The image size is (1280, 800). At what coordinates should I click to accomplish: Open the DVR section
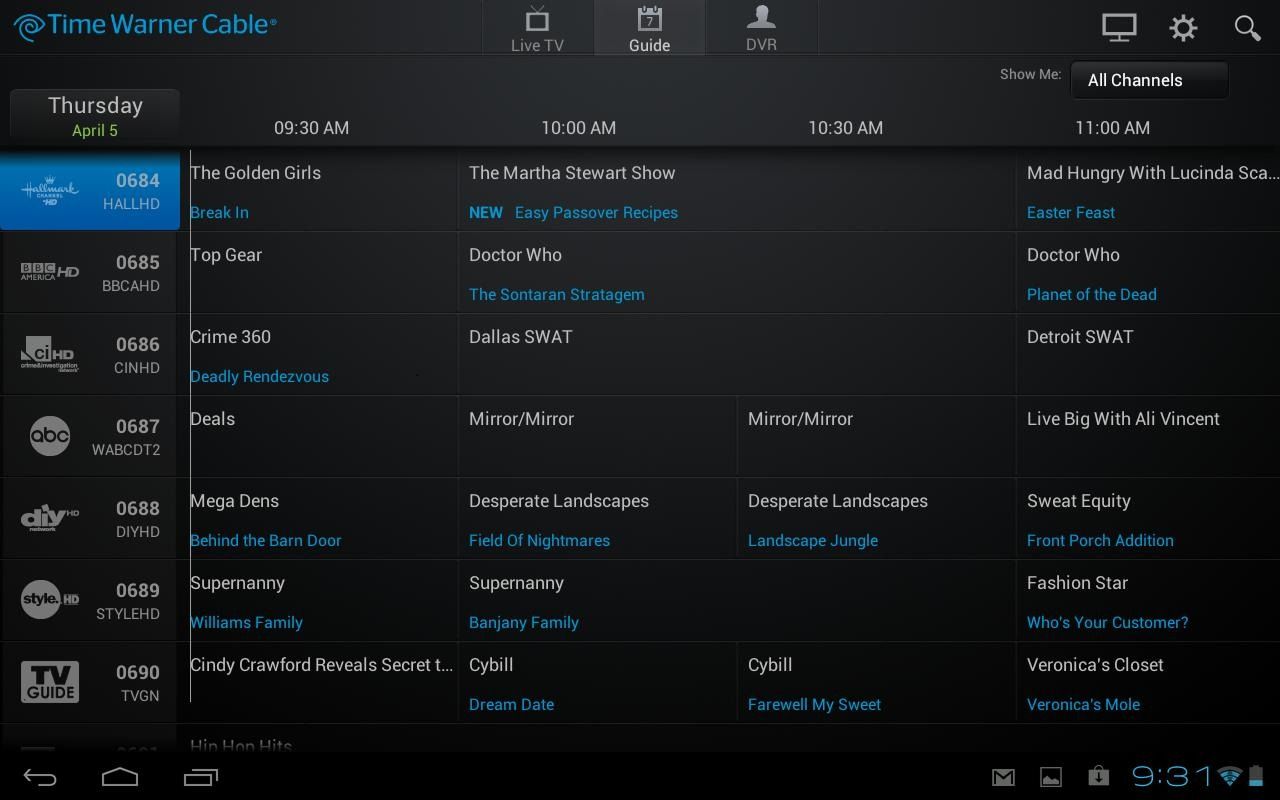[761, 28]
